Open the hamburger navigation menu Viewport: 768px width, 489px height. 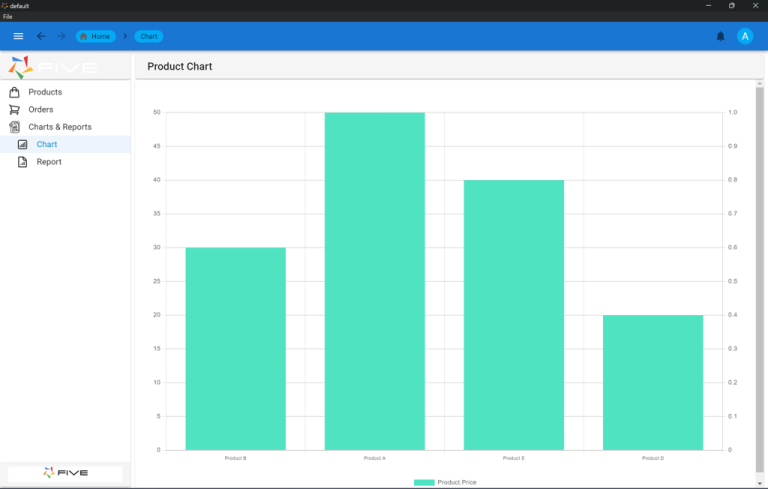pyautogui.click(x=18, y=36)
